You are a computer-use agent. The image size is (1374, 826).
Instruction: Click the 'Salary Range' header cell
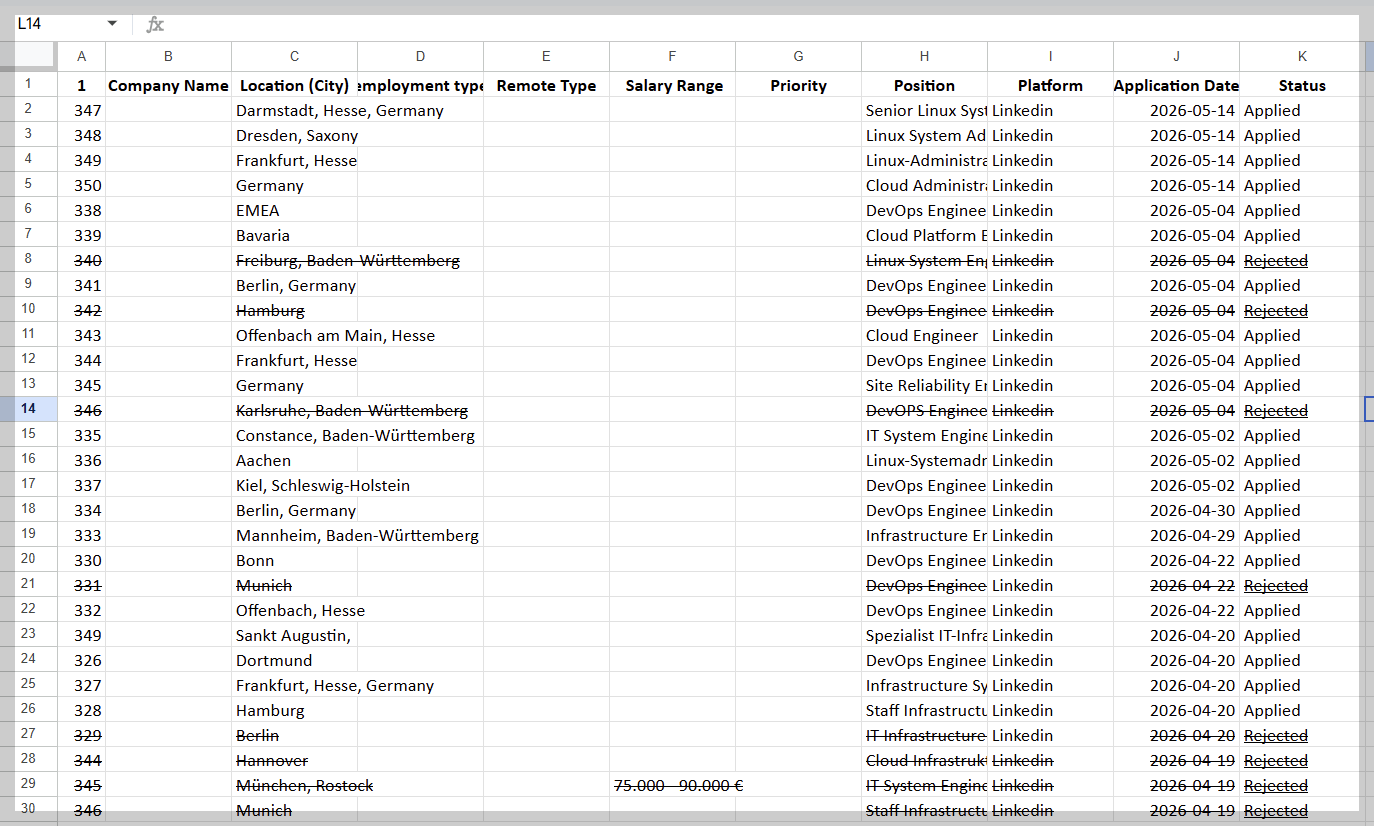tap(672, 85)
